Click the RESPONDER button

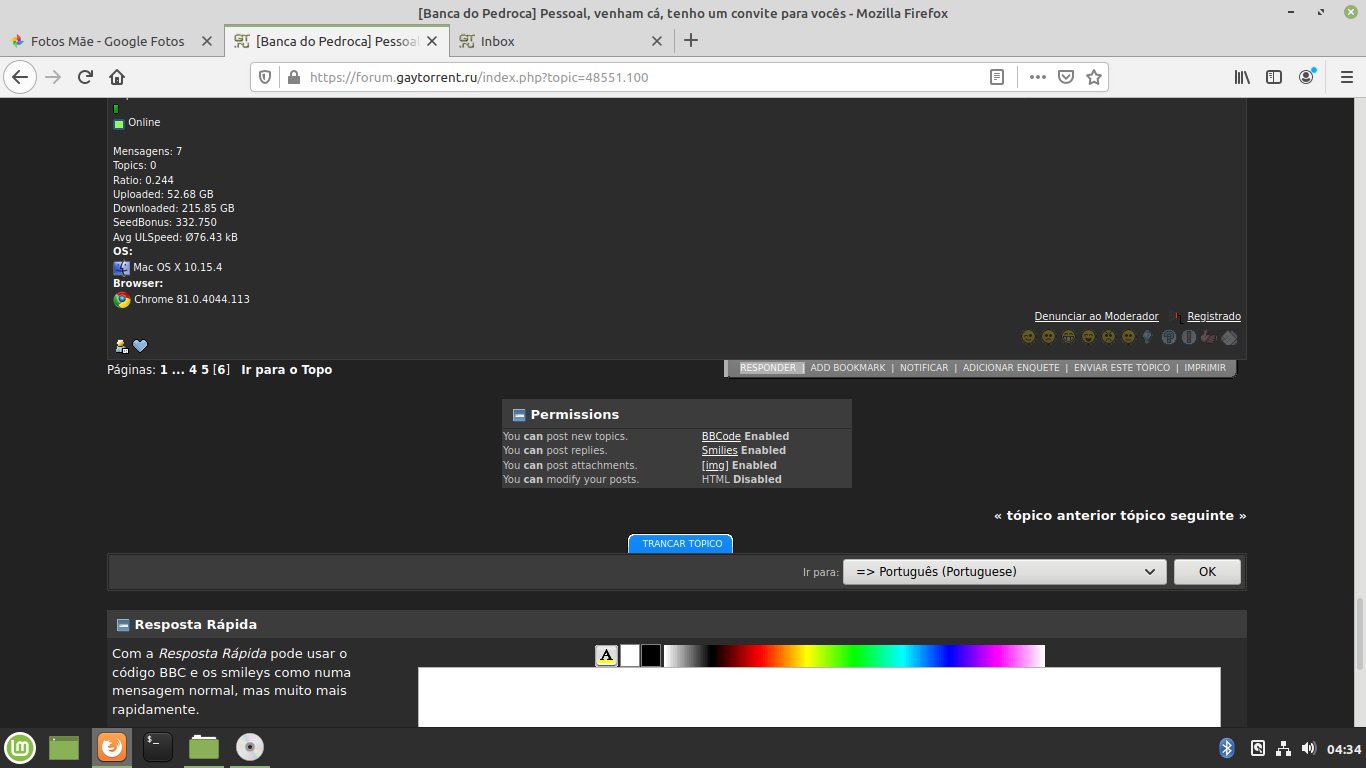(766, 367)
